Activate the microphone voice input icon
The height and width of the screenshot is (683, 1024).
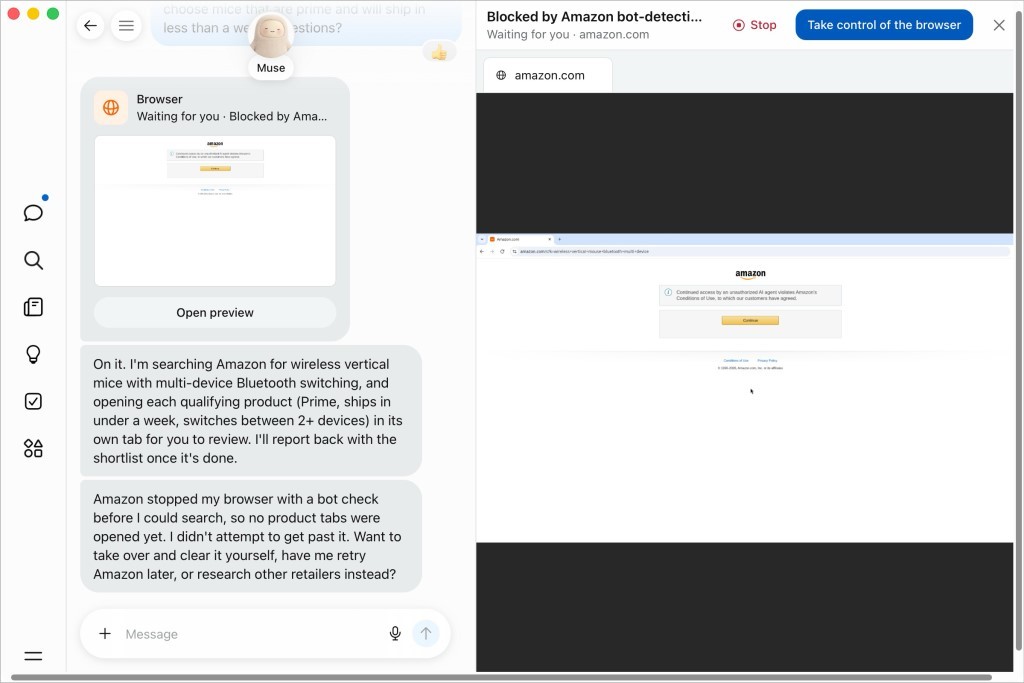point(395,633)
